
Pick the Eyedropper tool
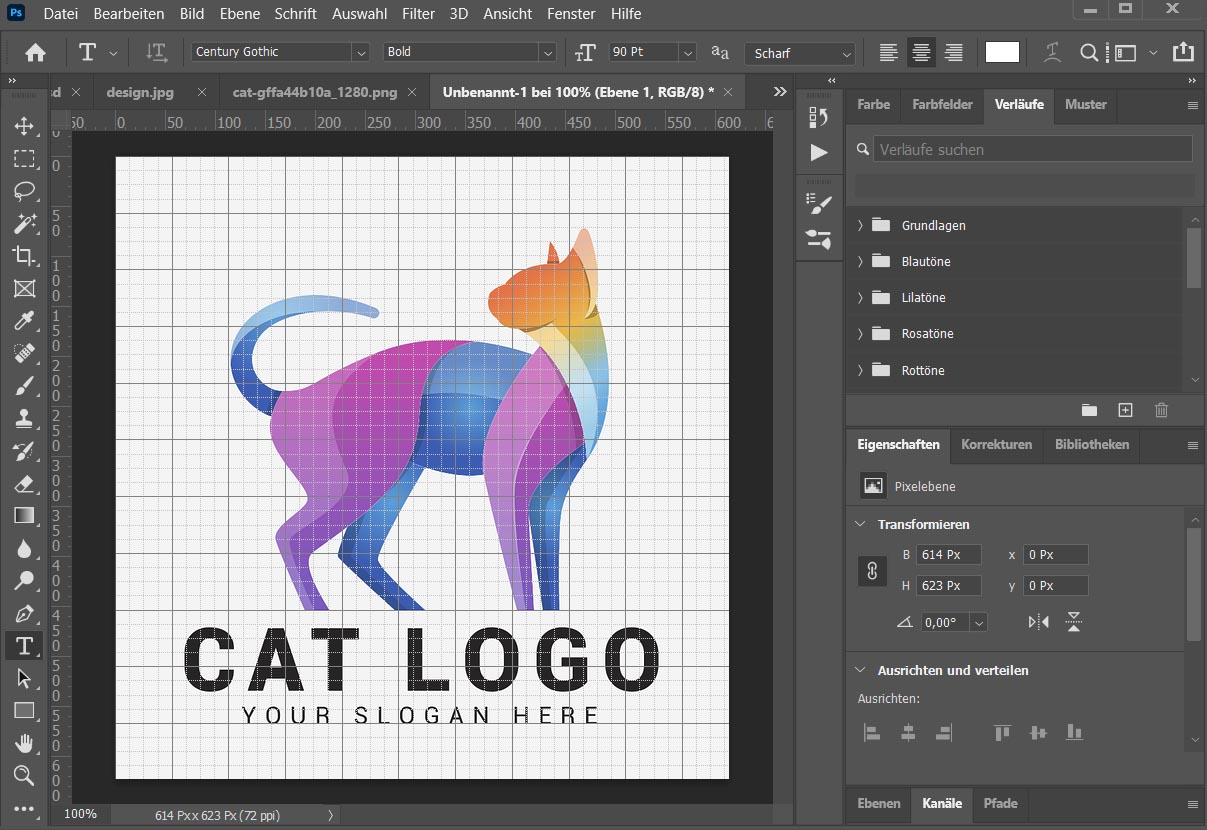pyautogui.click(x=24, y=320)
